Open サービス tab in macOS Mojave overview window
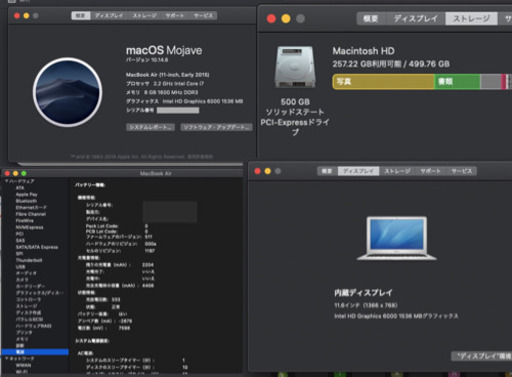Image resolution: width=512 pixels, height=377 pixels. (203, 15)
